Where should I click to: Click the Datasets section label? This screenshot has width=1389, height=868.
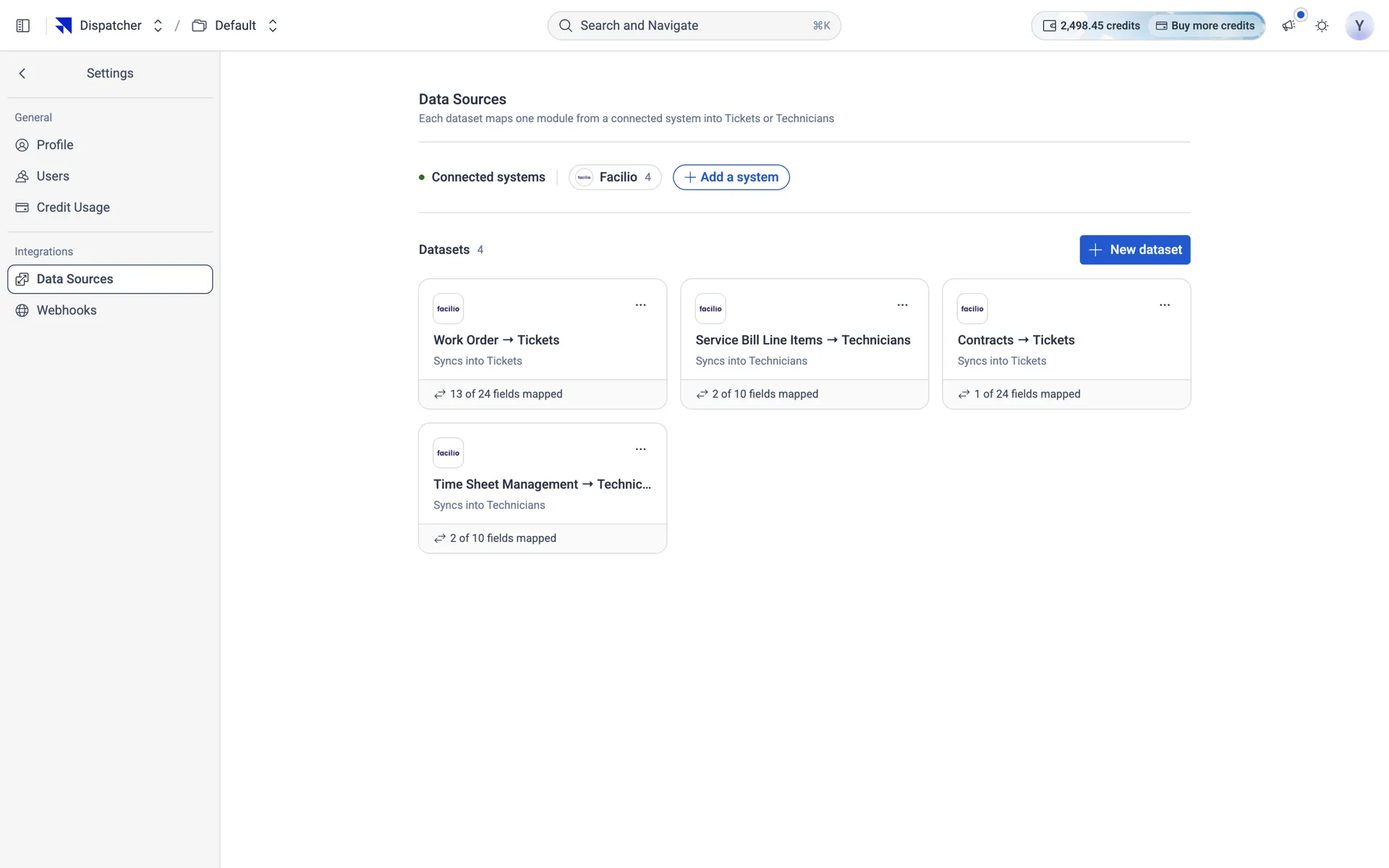coord(444,250)
